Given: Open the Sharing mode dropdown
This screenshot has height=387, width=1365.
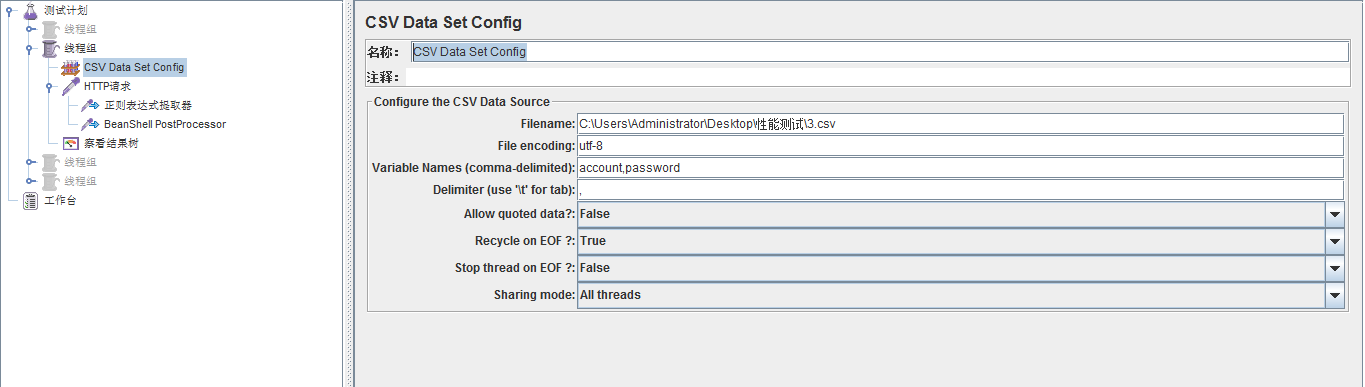Looking at the screenshot, I should point(1335,295).
